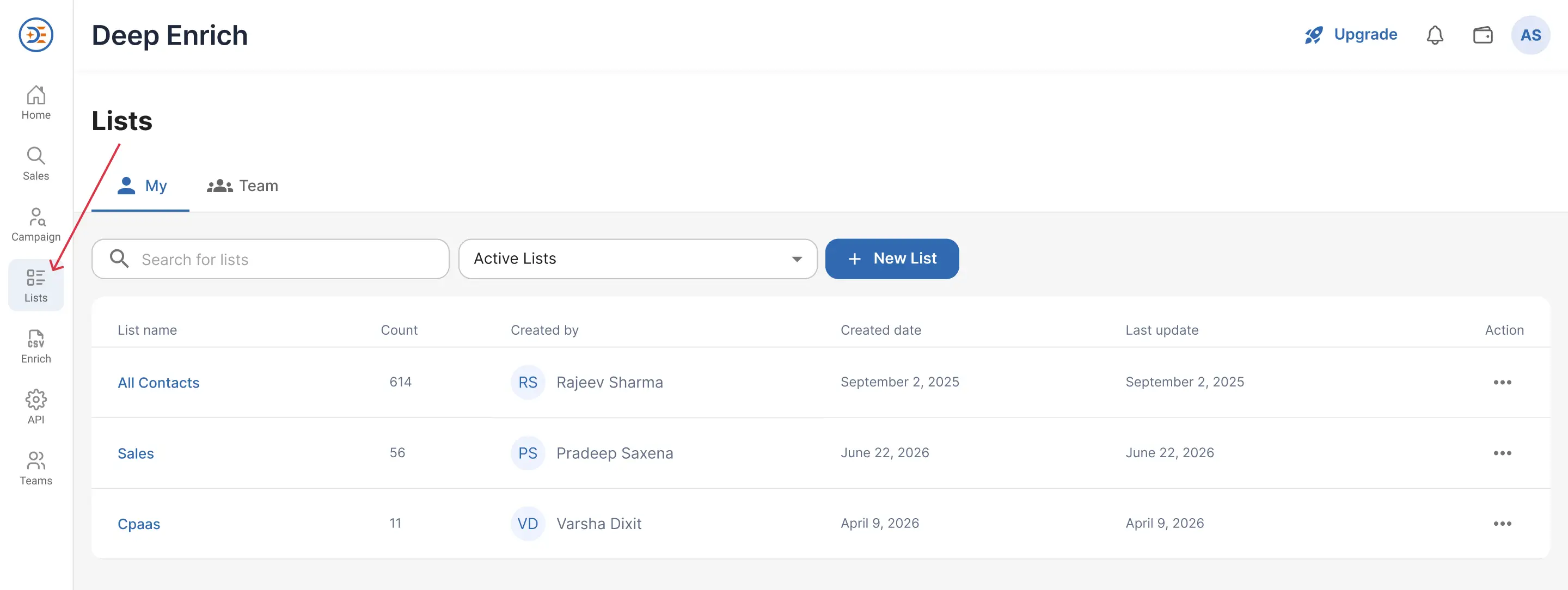Click the Created by column header
This screenshot has width=1568, height=590.
pyautogui.click(x=545, y=330)
